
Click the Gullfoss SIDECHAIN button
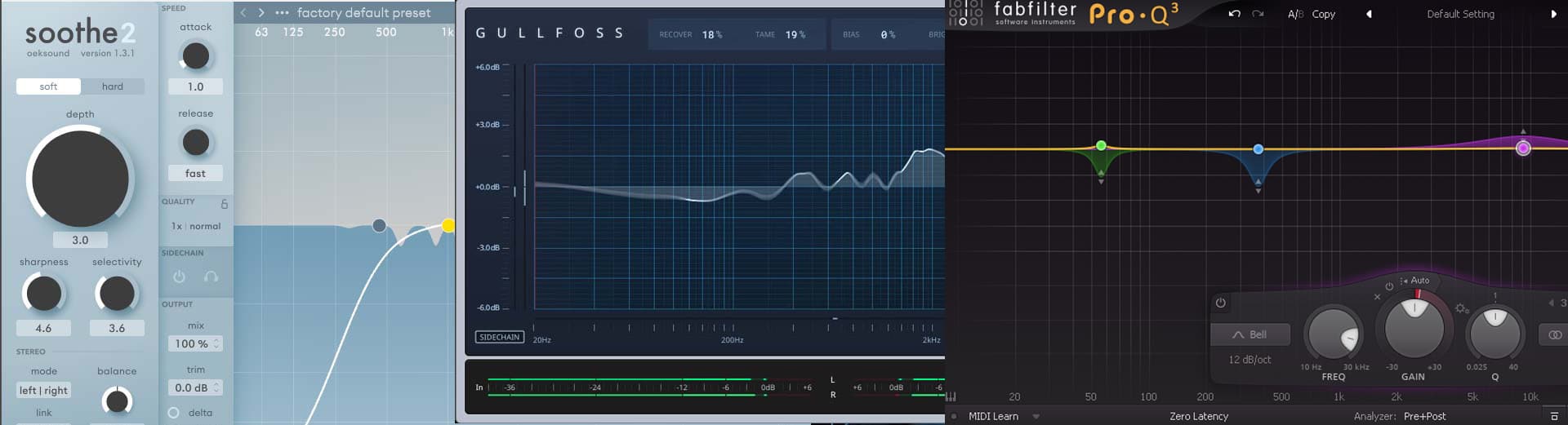point(499,337)
